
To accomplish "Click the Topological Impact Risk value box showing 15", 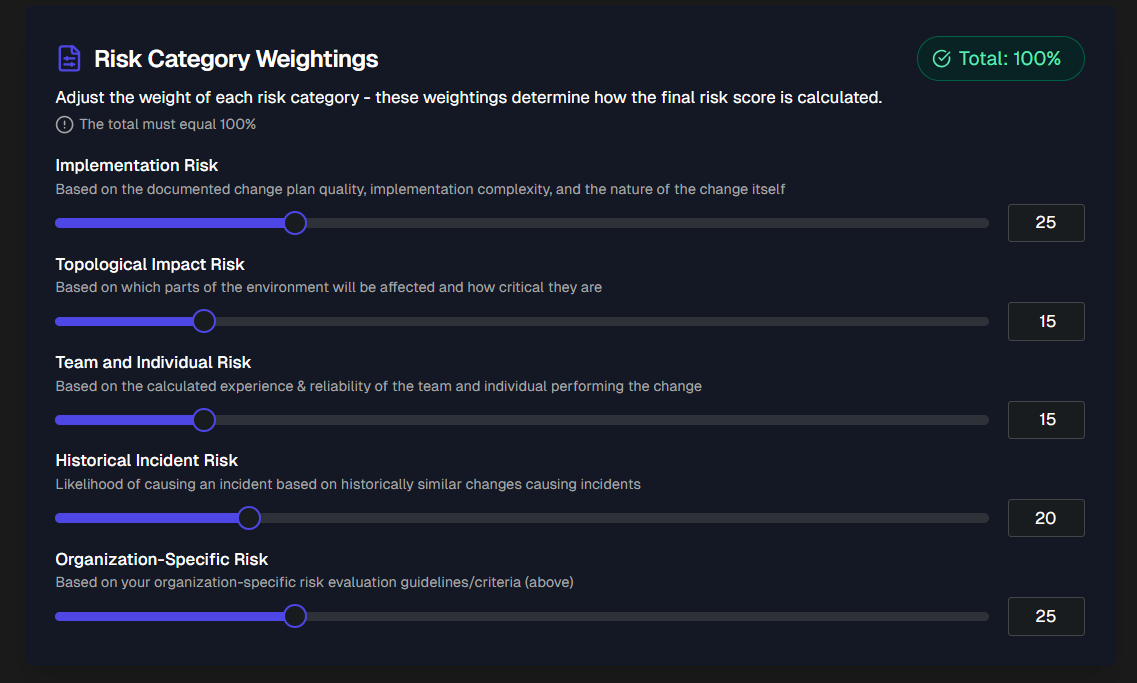I will pos(1046,321).
